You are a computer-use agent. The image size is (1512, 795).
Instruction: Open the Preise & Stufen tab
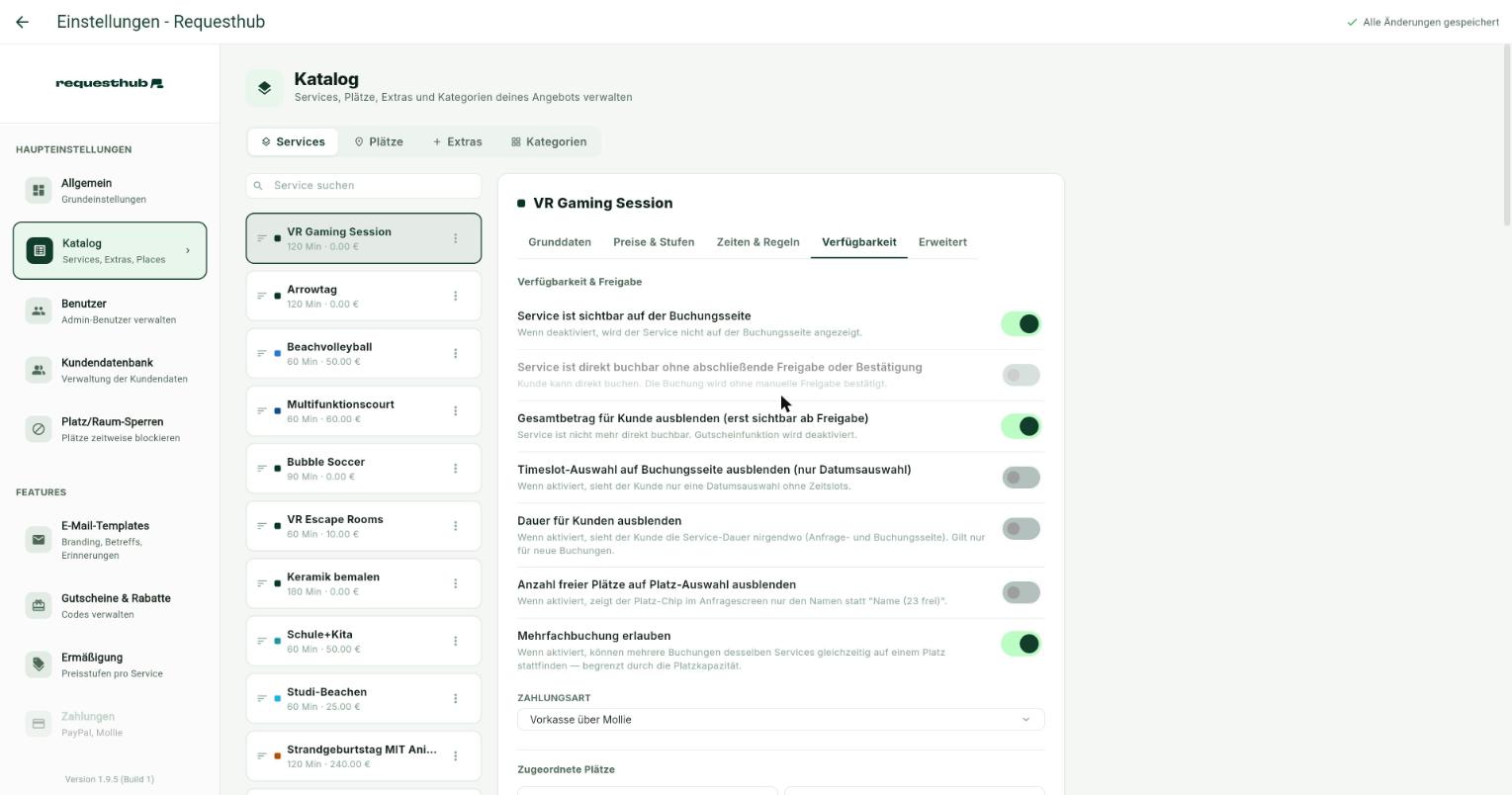pyautogui.click(x=654, y=242)
